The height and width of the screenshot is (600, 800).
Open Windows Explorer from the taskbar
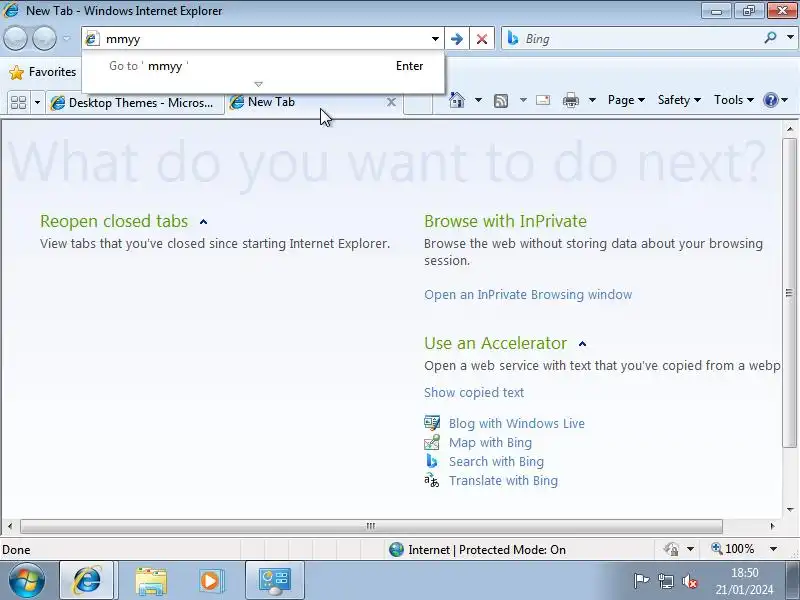[x=151, y=581]
